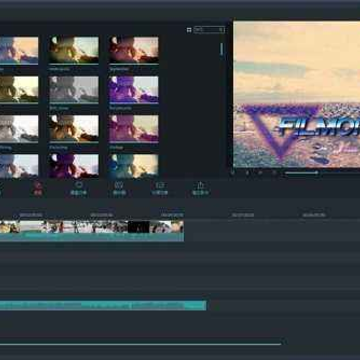Screen dimensions: 360x360
Task: Apply the teal-tinted filter, bottom row
Action: 133,165
